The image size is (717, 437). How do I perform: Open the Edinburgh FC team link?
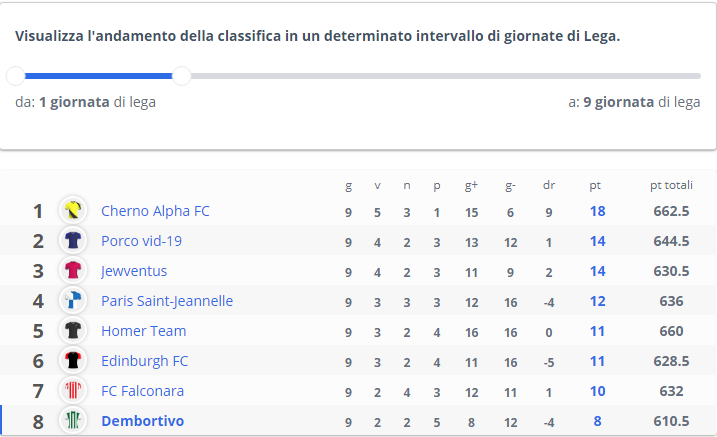click(x=144, y=361)
